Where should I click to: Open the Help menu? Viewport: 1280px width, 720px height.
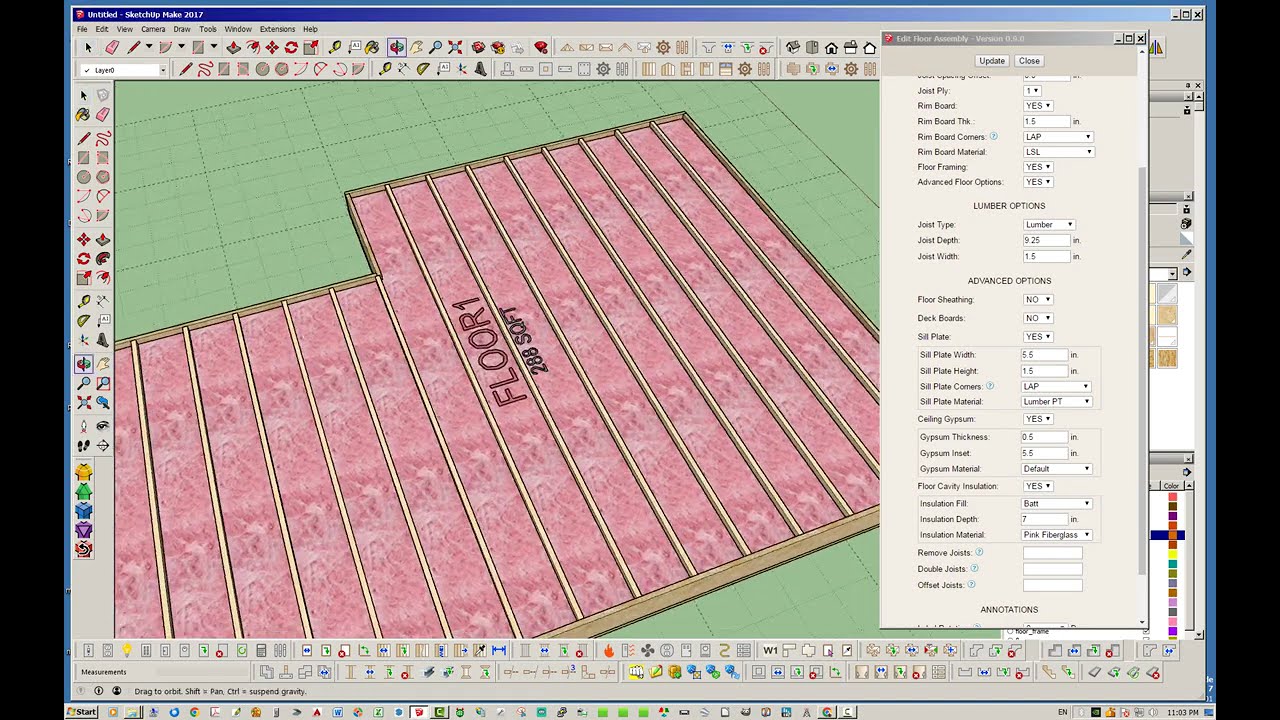click(310, 29)
